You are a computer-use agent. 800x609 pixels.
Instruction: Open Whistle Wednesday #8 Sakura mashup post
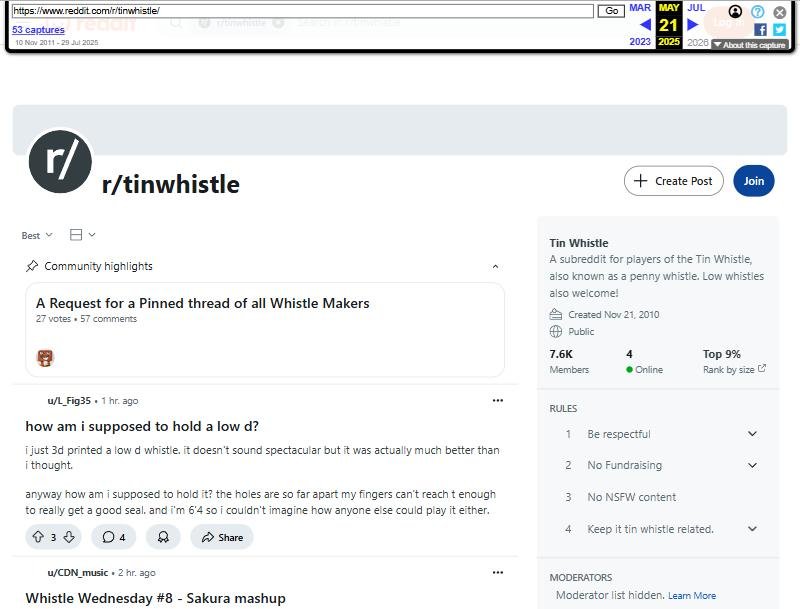click(156, 598)
